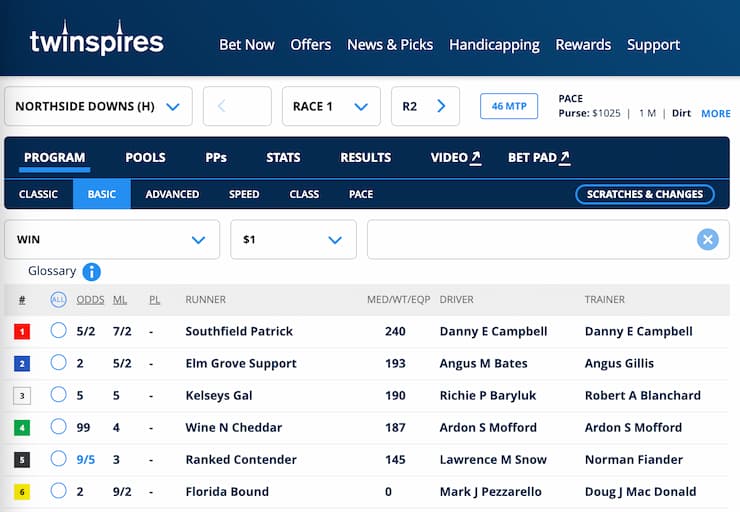Open Northside Downs track dropdown
The image size is (740, 512).
[98, 106]
